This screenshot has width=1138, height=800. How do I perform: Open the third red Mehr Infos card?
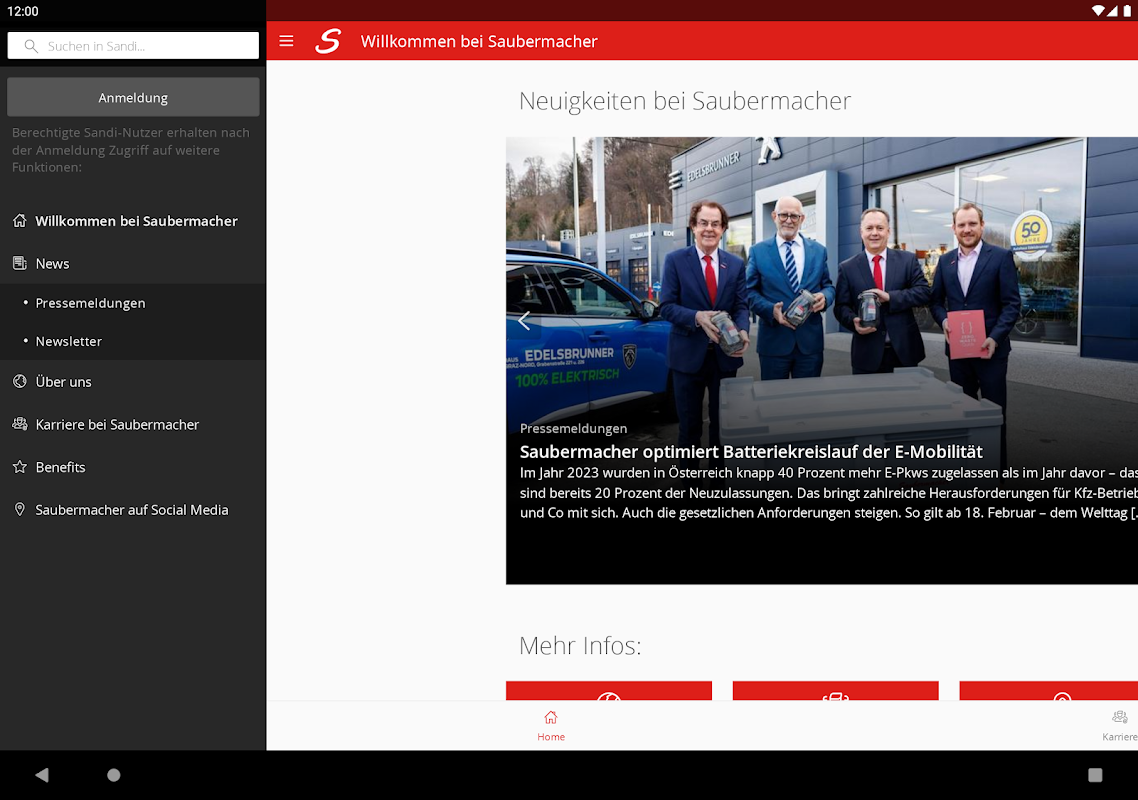tap(1049, 690)
